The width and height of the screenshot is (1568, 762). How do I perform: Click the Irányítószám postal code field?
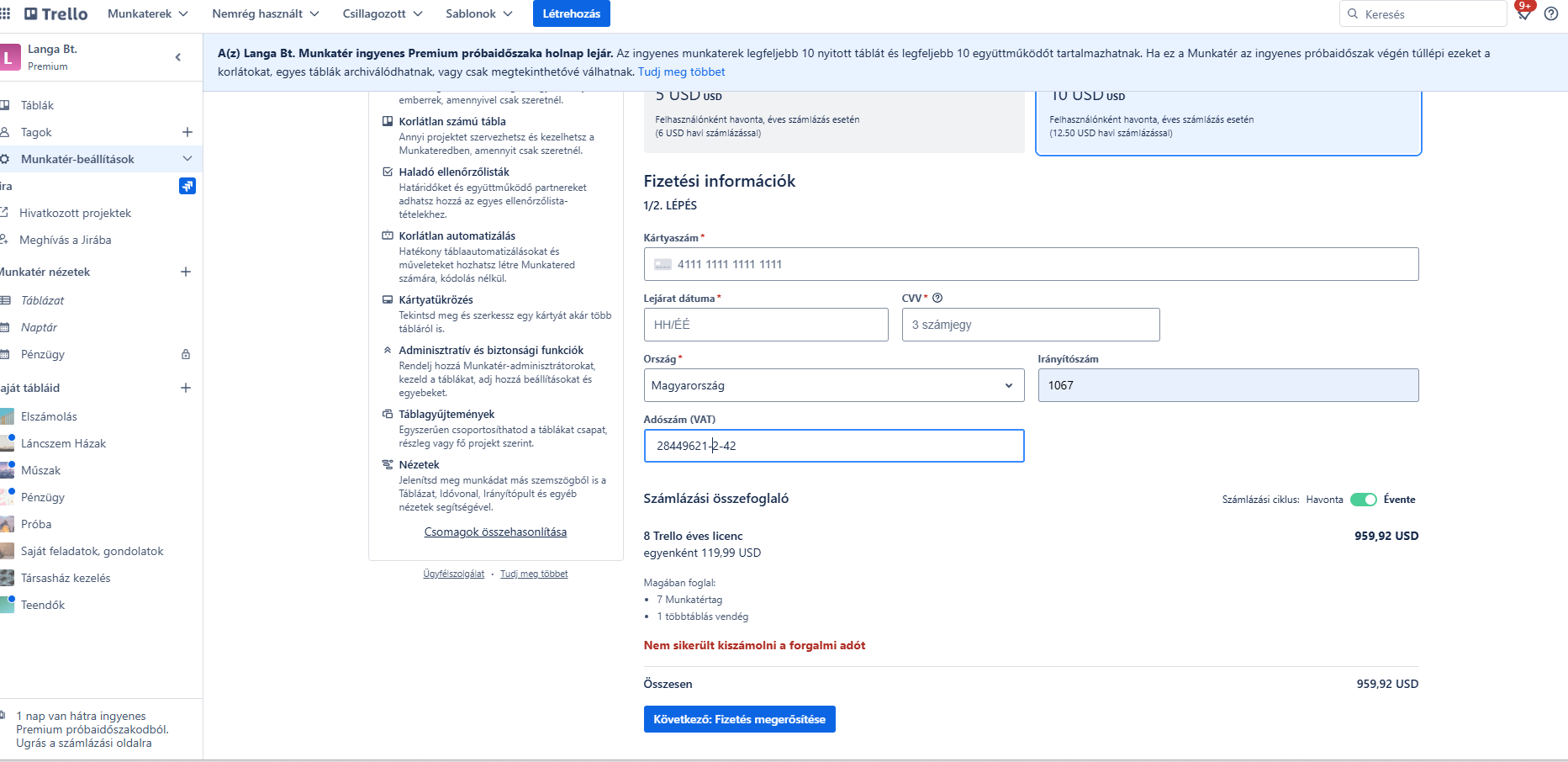[1228, 385]
